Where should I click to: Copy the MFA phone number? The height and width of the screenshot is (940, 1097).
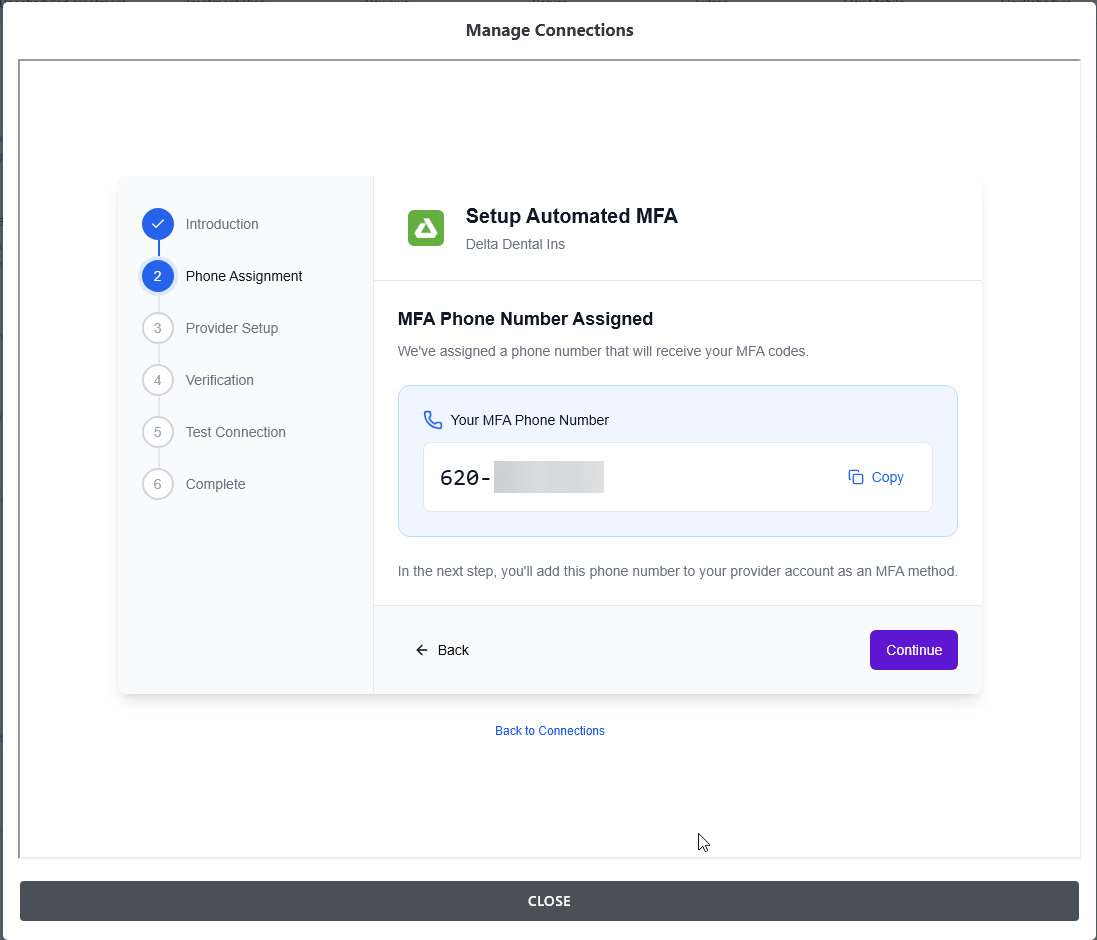click(876, 477)
